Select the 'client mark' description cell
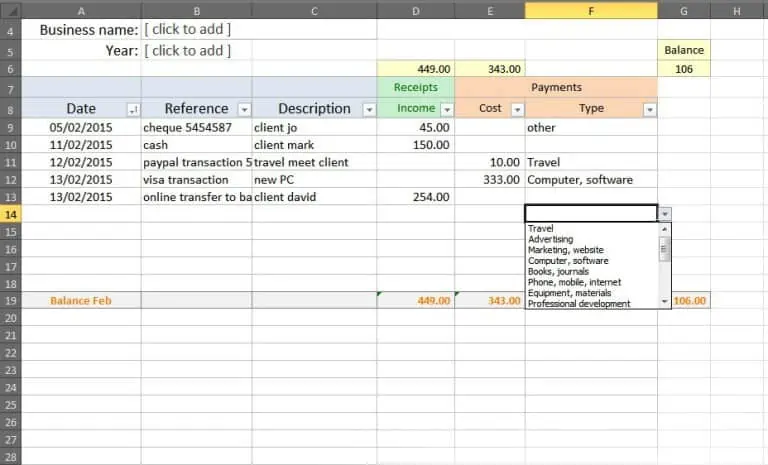The height and width of the screenshot is (465, 768). (x=314, y=145)
